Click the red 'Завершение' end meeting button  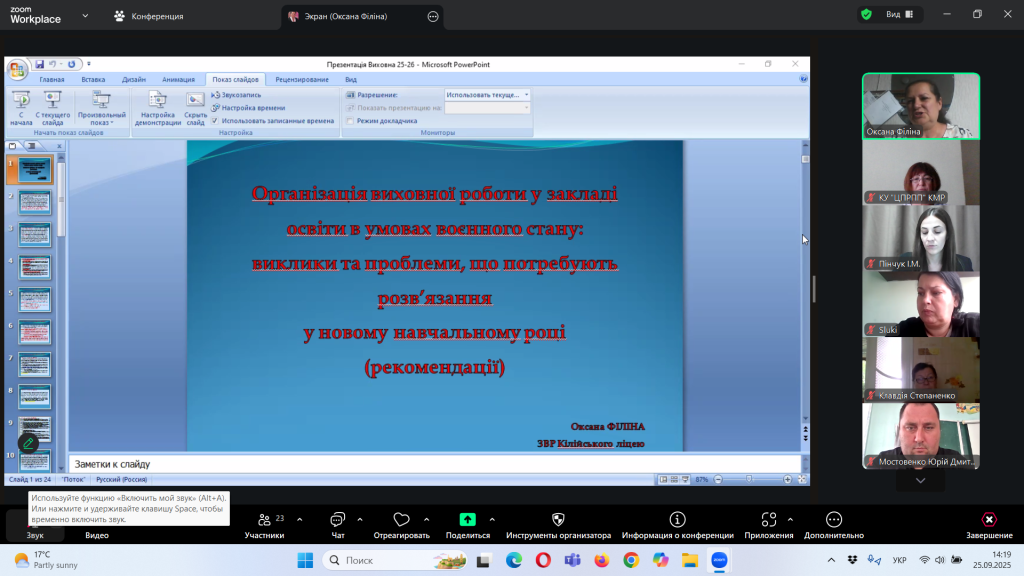tap(988, 524)
